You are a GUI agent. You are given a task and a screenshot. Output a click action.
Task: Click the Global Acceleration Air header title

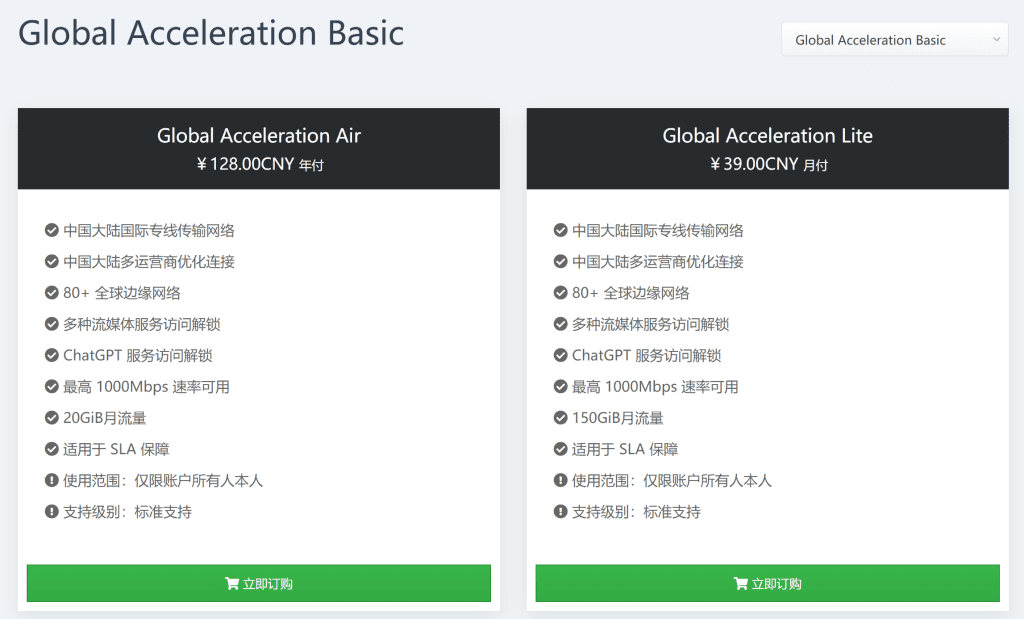259,136
